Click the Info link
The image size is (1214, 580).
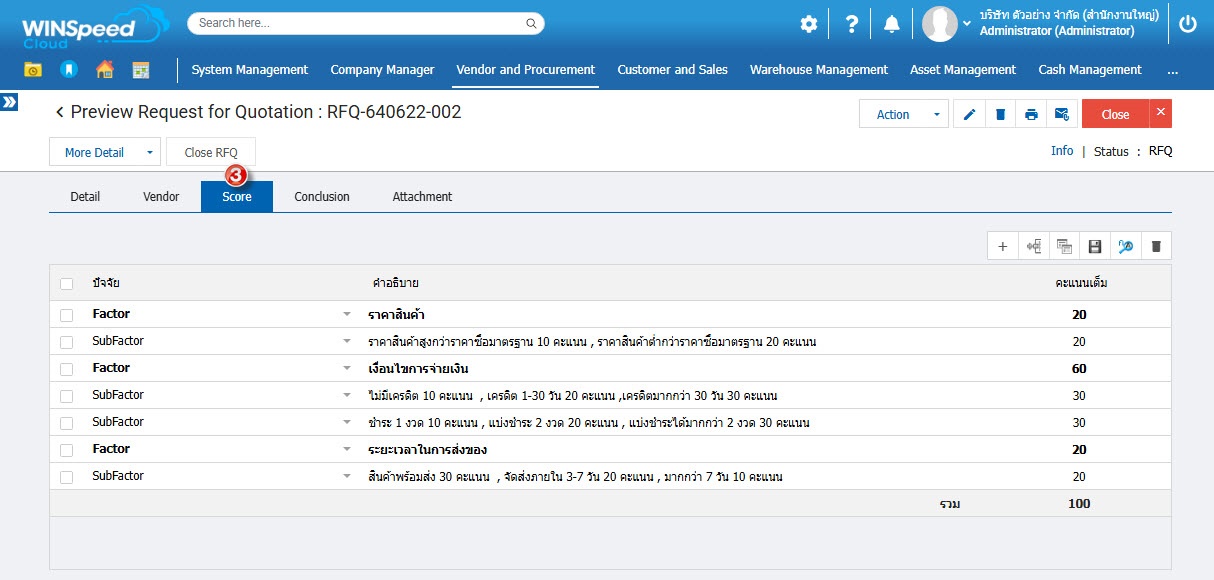coord(1062,151)
